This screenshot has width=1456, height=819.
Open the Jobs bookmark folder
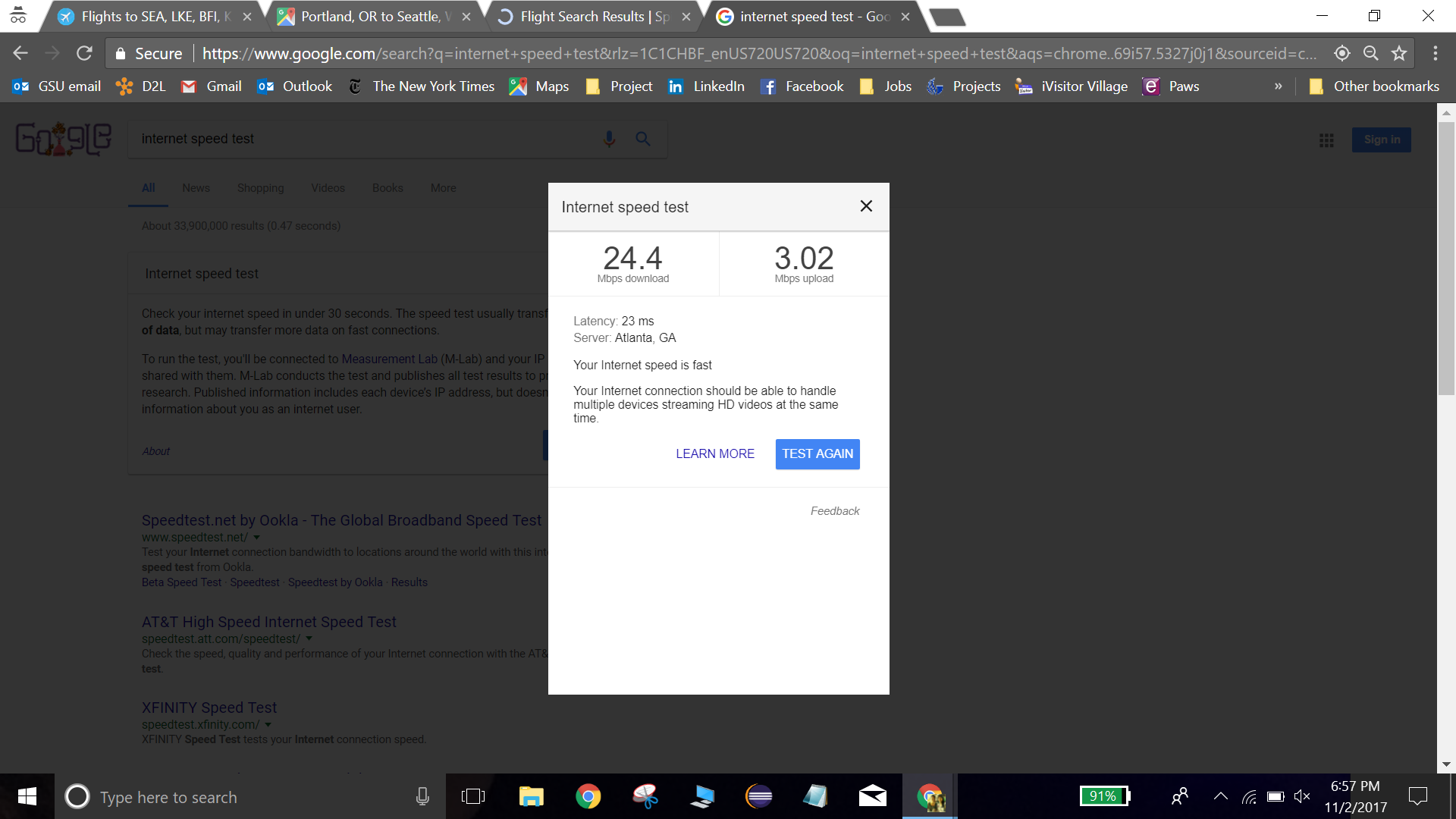click(x=885, y=86)
